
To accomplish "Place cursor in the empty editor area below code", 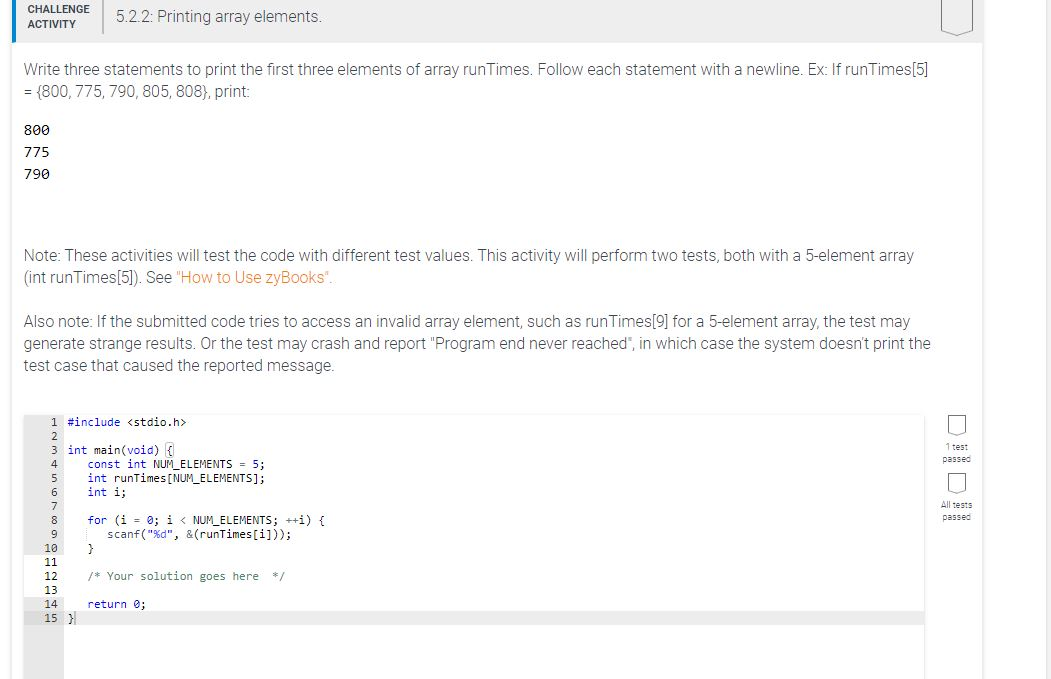I will pos(450,650).
